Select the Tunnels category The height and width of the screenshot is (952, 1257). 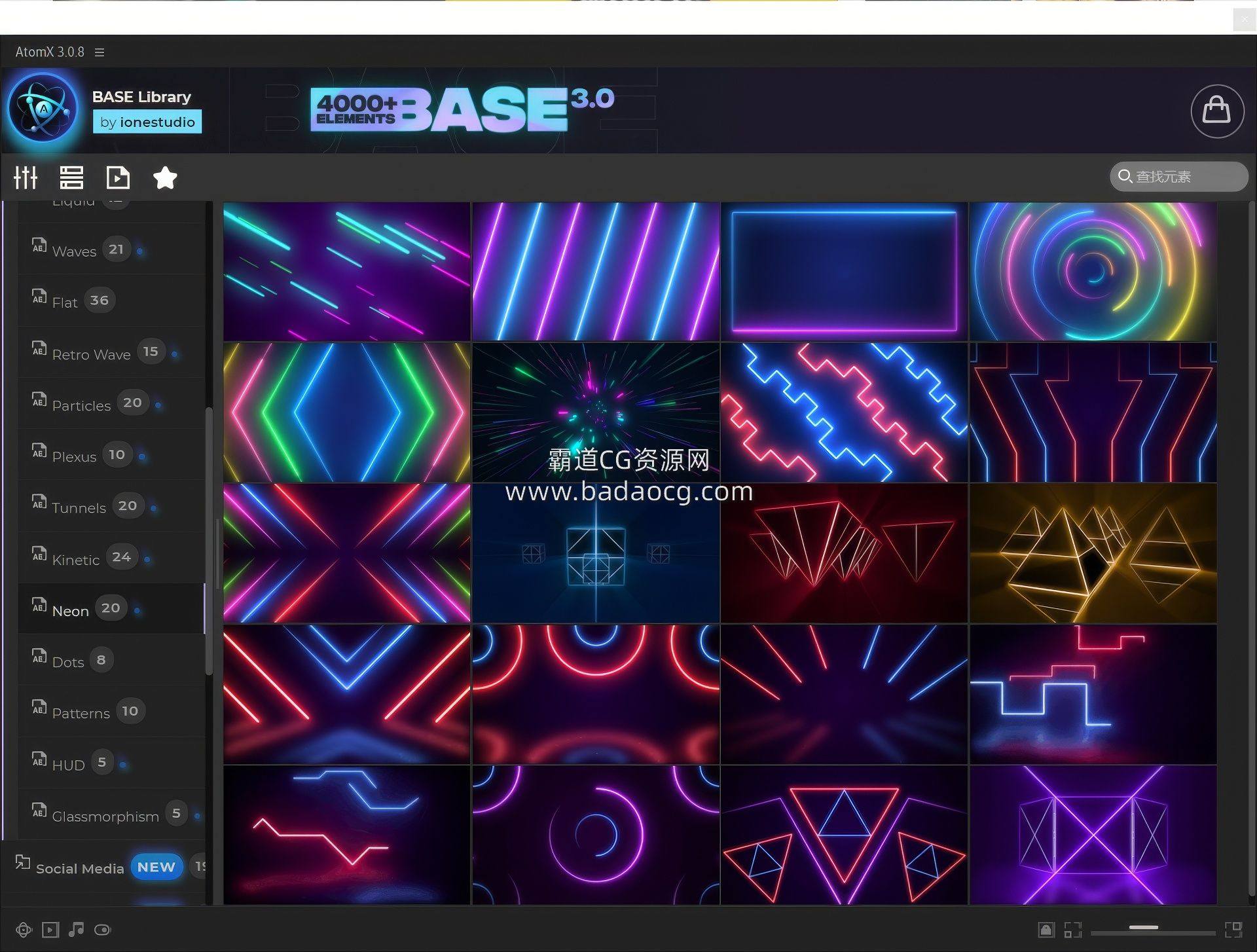[111, 506]
